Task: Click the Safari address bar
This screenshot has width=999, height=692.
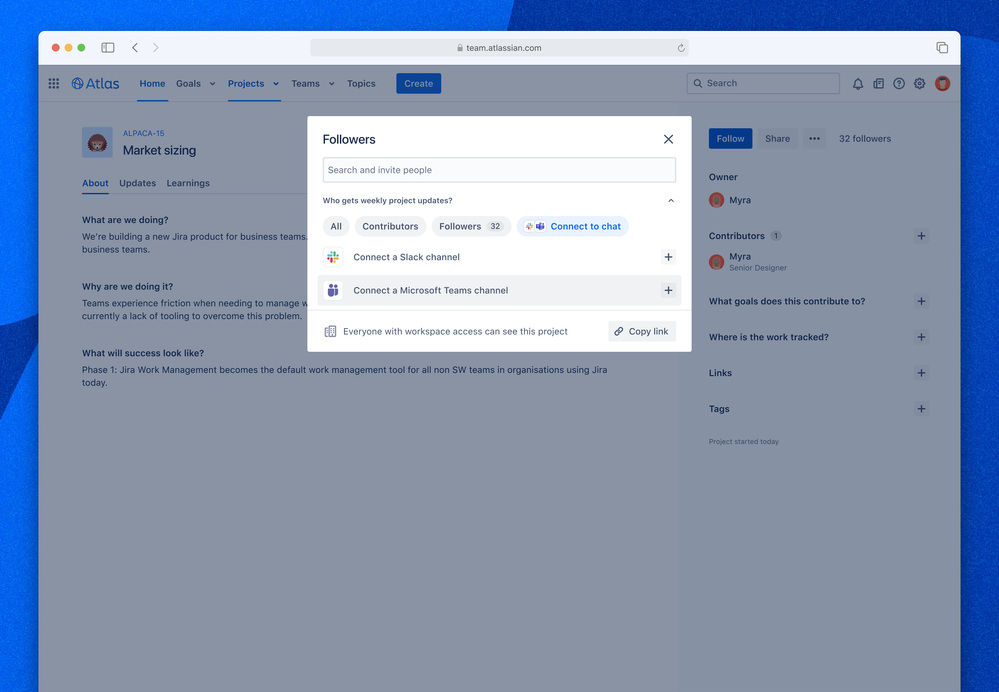Action: coord(500,48)
